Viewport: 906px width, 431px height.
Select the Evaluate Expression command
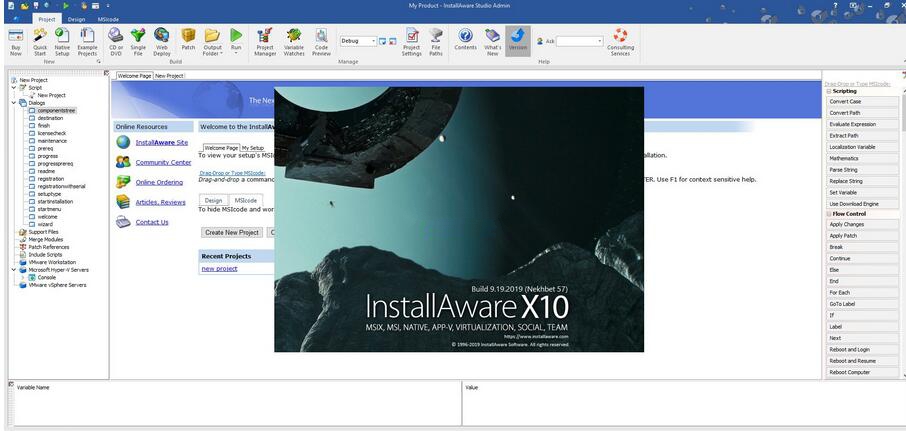point(863,124)
